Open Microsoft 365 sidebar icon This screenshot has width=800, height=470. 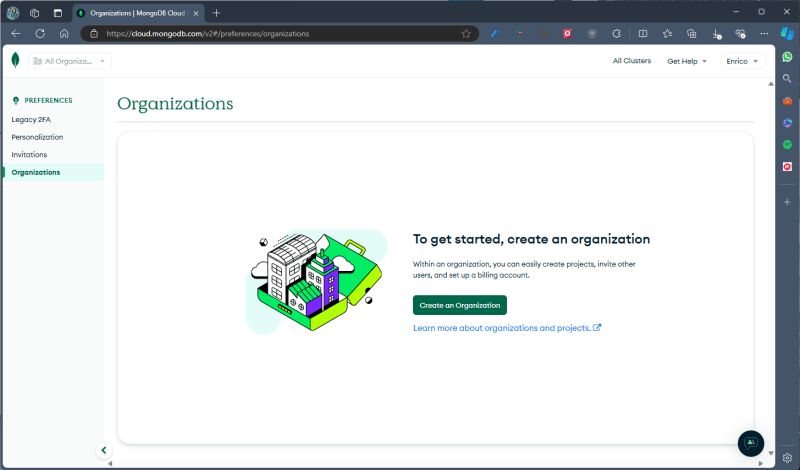787,123
